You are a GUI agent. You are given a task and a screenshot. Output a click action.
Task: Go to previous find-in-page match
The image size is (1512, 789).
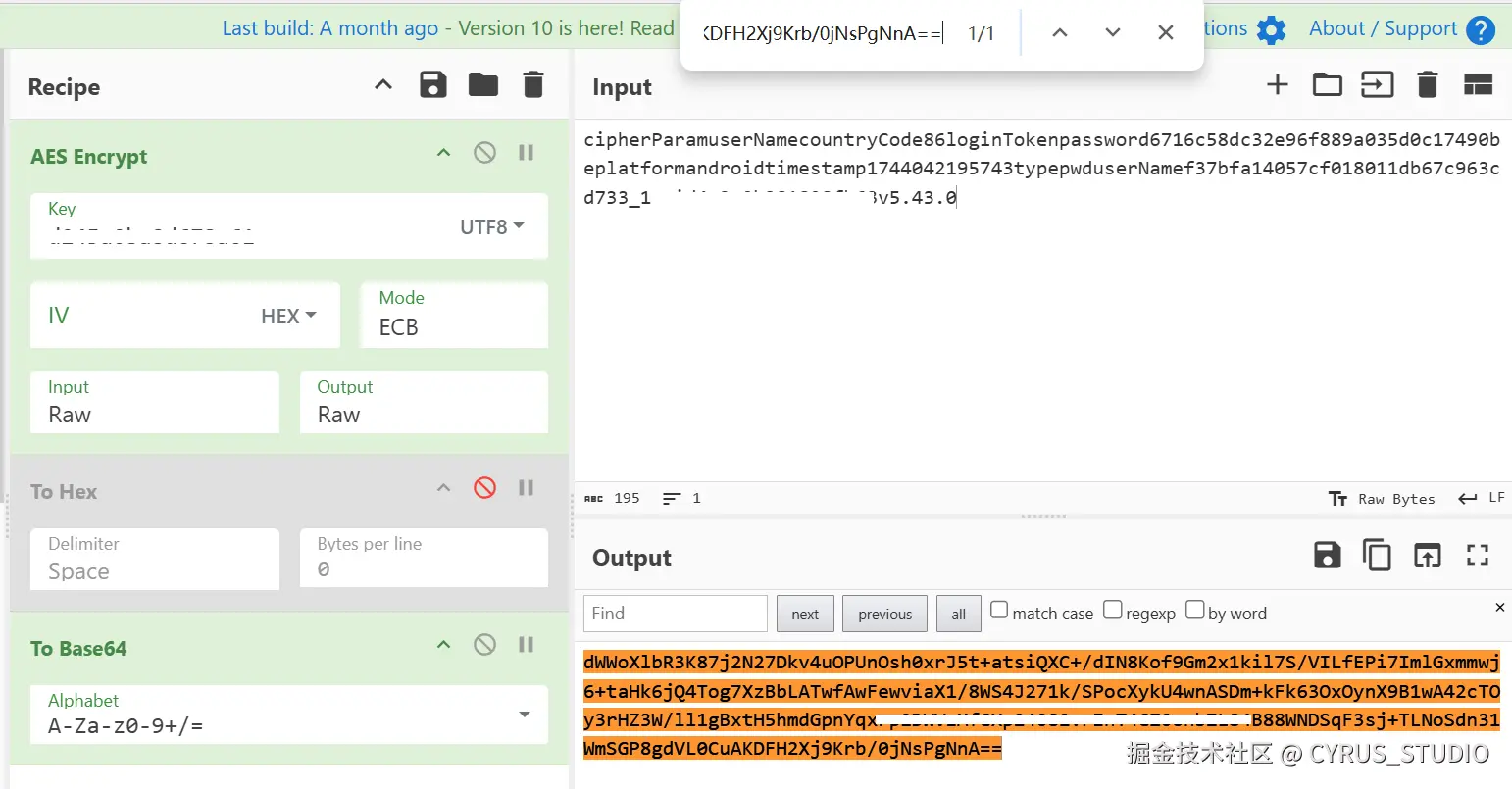[x=1060, y=33]
